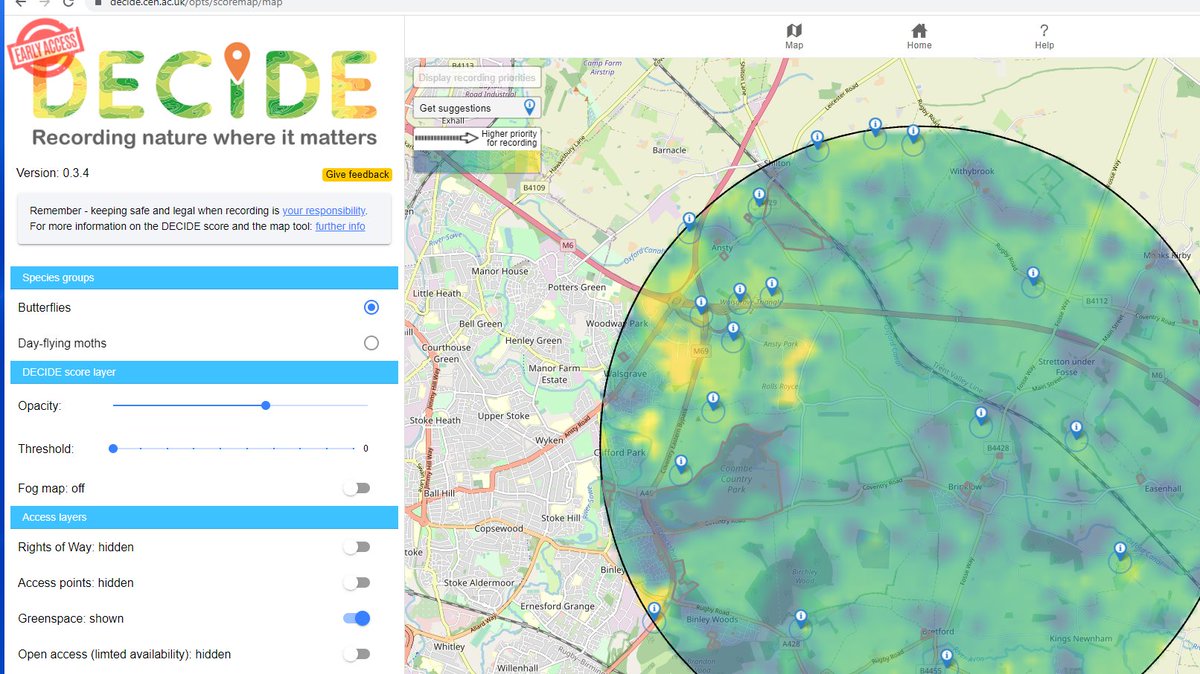
Task: Click marker east of Ernesford Grange
Action: coord(654,611)
